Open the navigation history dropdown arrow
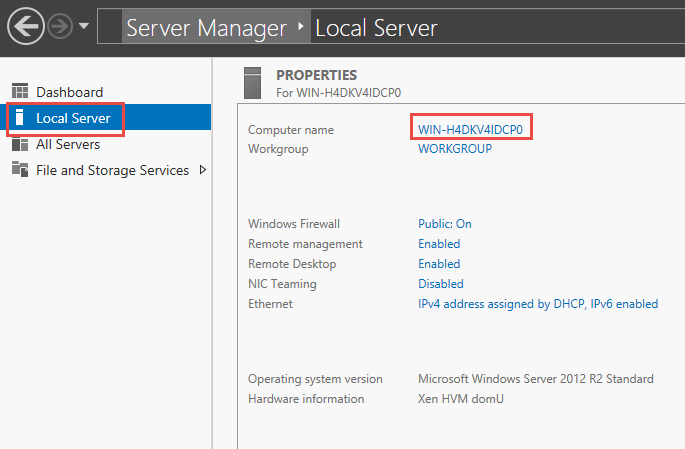Viewport: 685px width, 449px height. [x=84, y=26]
